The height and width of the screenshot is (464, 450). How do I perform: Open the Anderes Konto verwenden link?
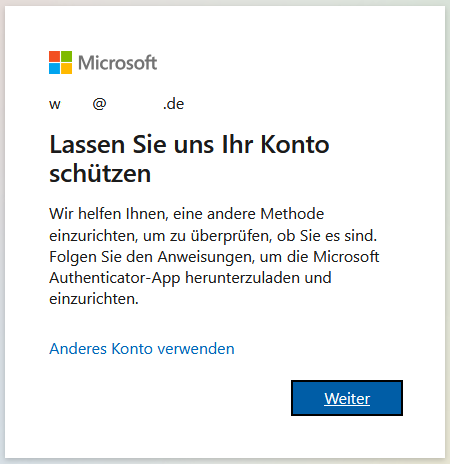click(142, 349)
